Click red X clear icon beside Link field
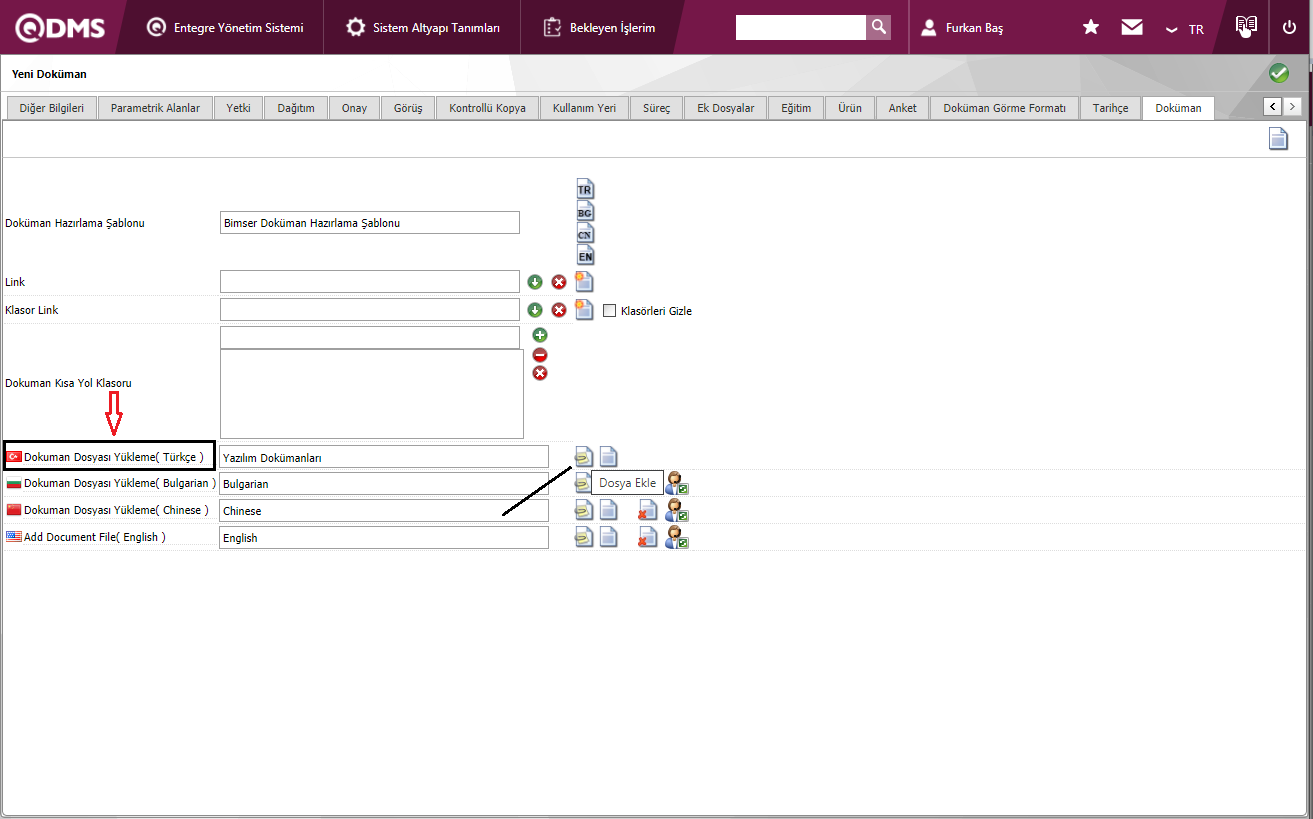The height and width of the screenshot is (819, 1313). tap(559, 282)
